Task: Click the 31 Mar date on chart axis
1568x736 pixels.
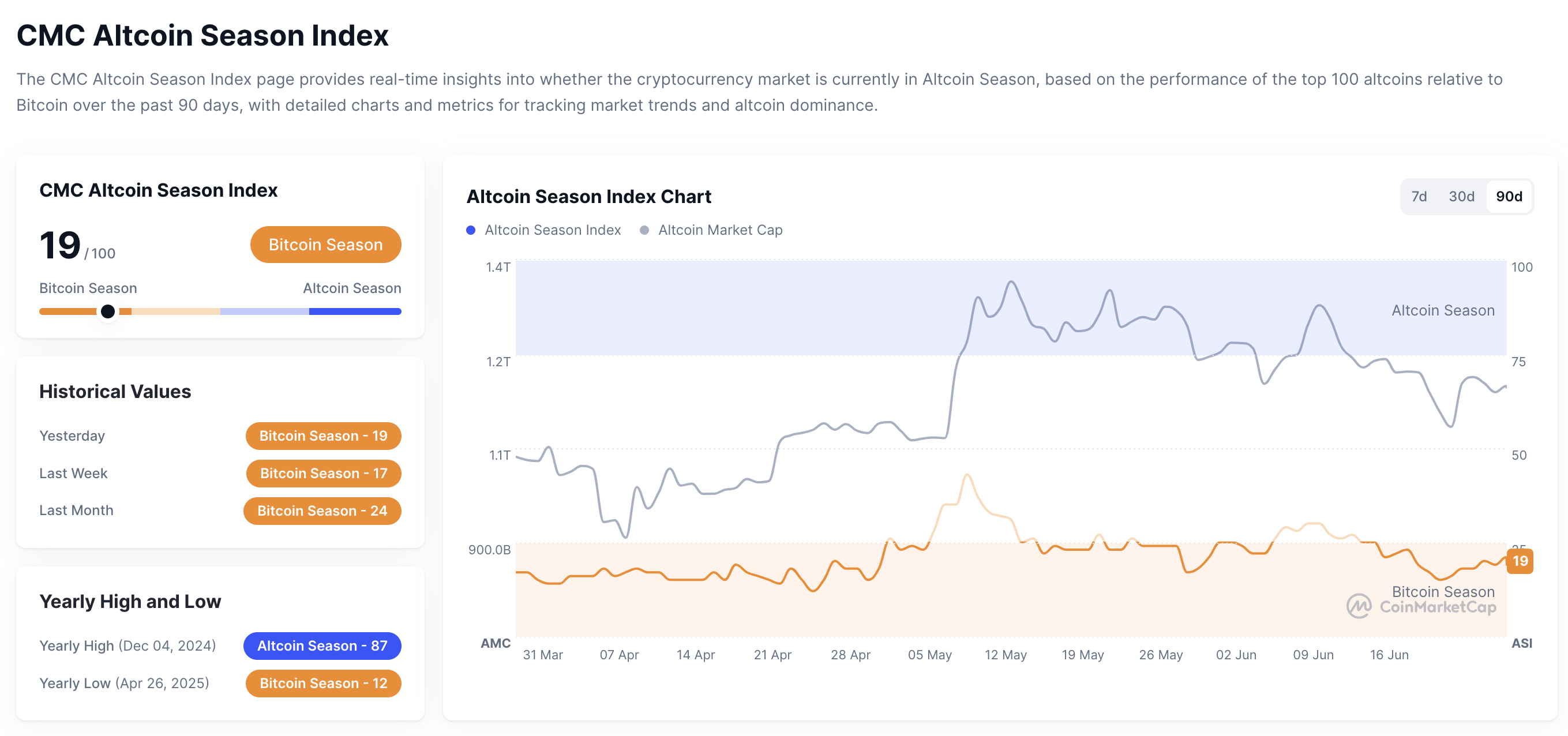Action: point(542,655)
